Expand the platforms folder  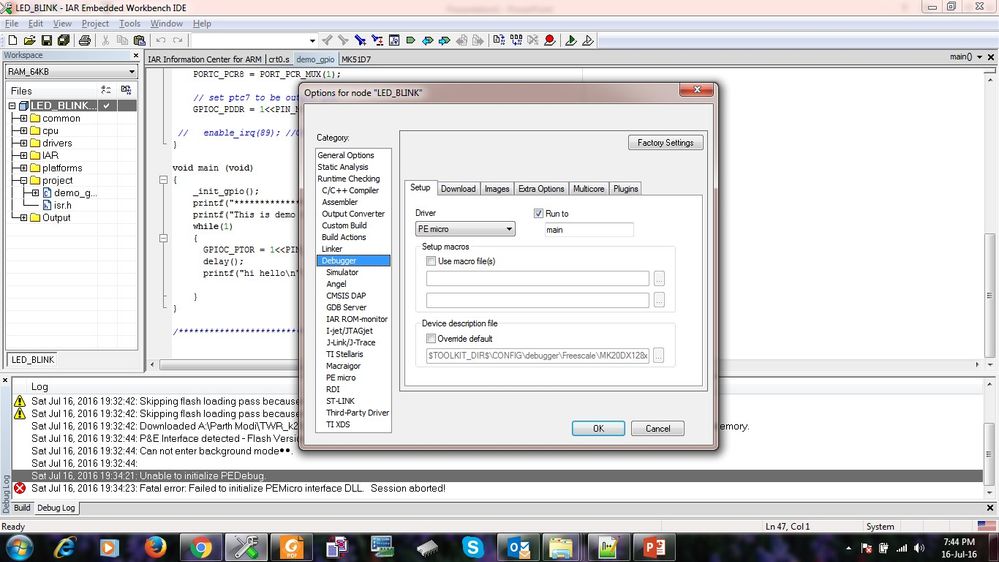(24, 168)
